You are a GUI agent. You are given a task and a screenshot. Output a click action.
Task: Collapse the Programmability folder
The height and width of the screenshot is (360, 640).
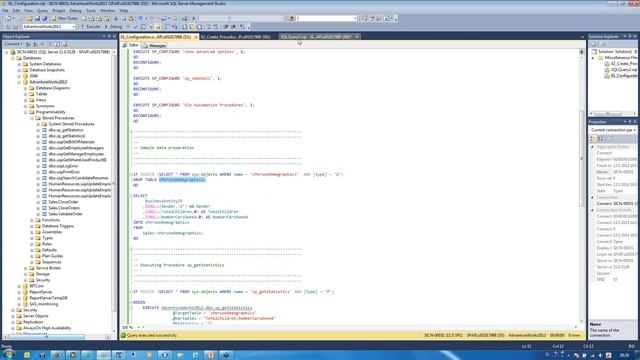pyautogui.click(x=26, y=112)
